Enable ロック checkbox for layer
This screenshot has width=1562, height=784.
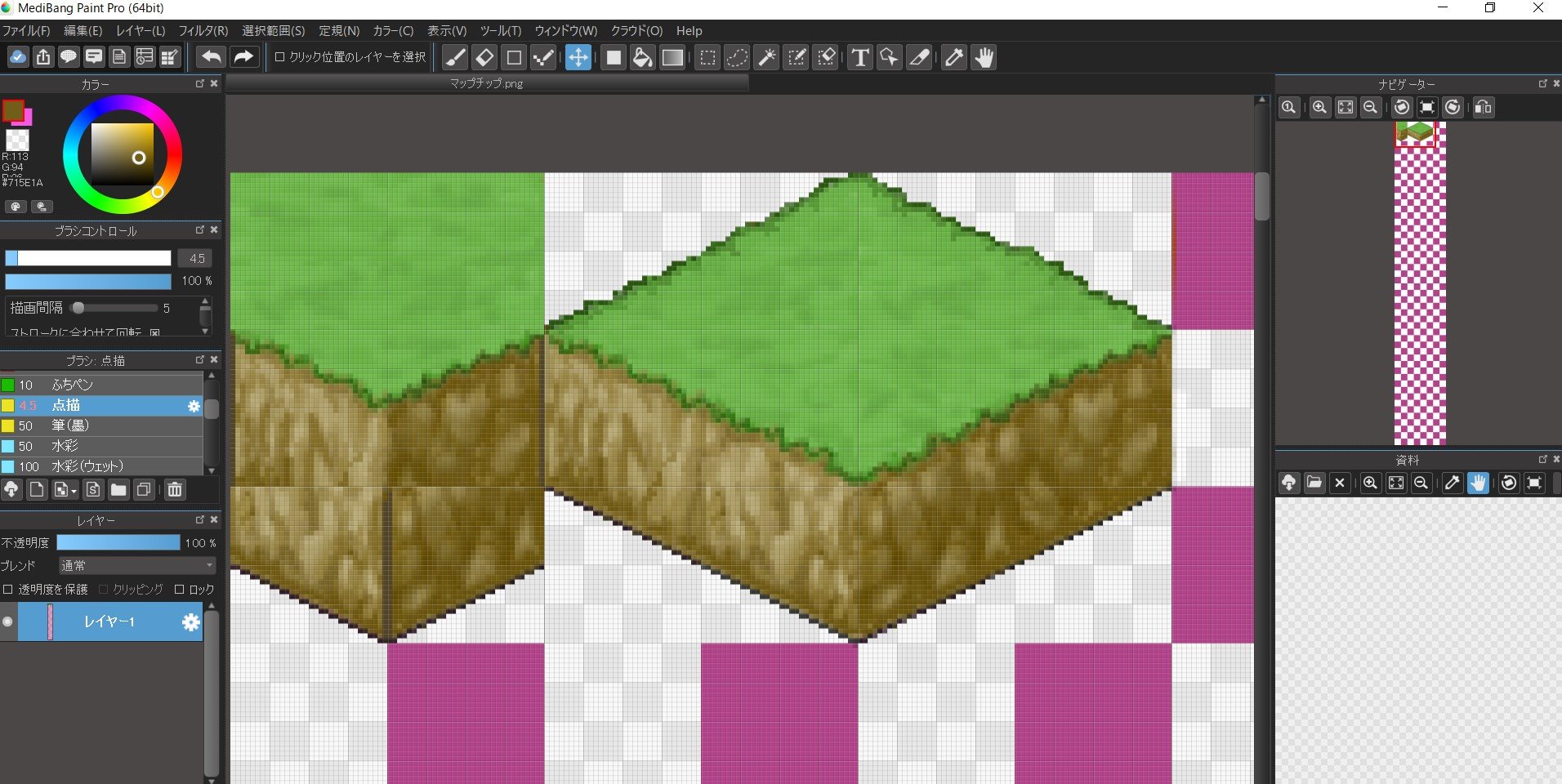(179, 590)
